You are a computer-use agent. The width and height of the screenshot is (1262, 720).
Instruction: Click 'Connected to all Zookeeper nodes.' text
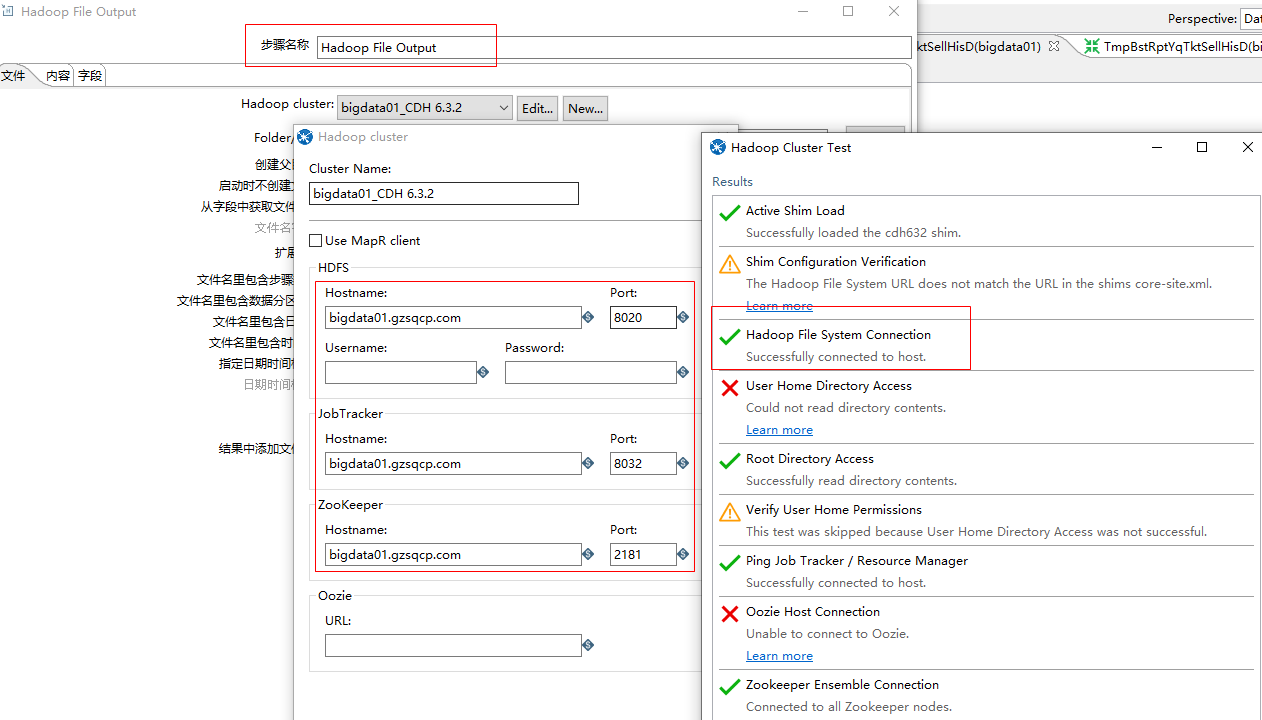point(849,706)
